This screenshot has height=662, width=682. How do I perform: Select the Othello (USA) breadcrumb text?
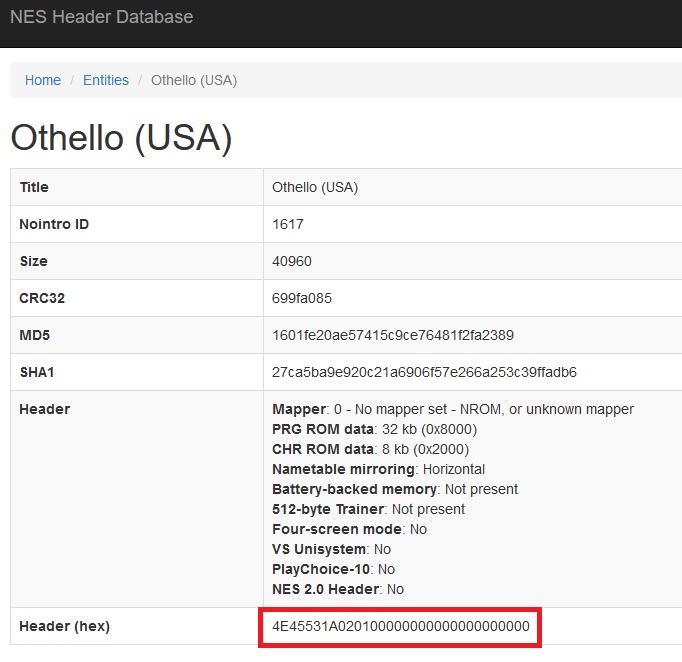pos(194,80)
